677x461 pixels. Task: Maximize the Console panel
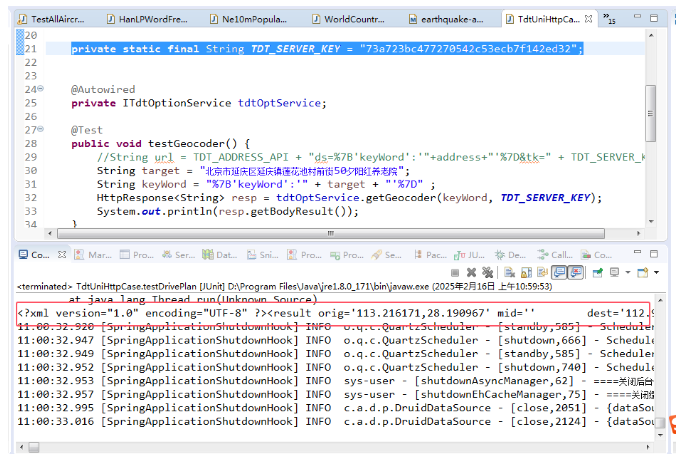pyautogui.click(x=654, y=253)
